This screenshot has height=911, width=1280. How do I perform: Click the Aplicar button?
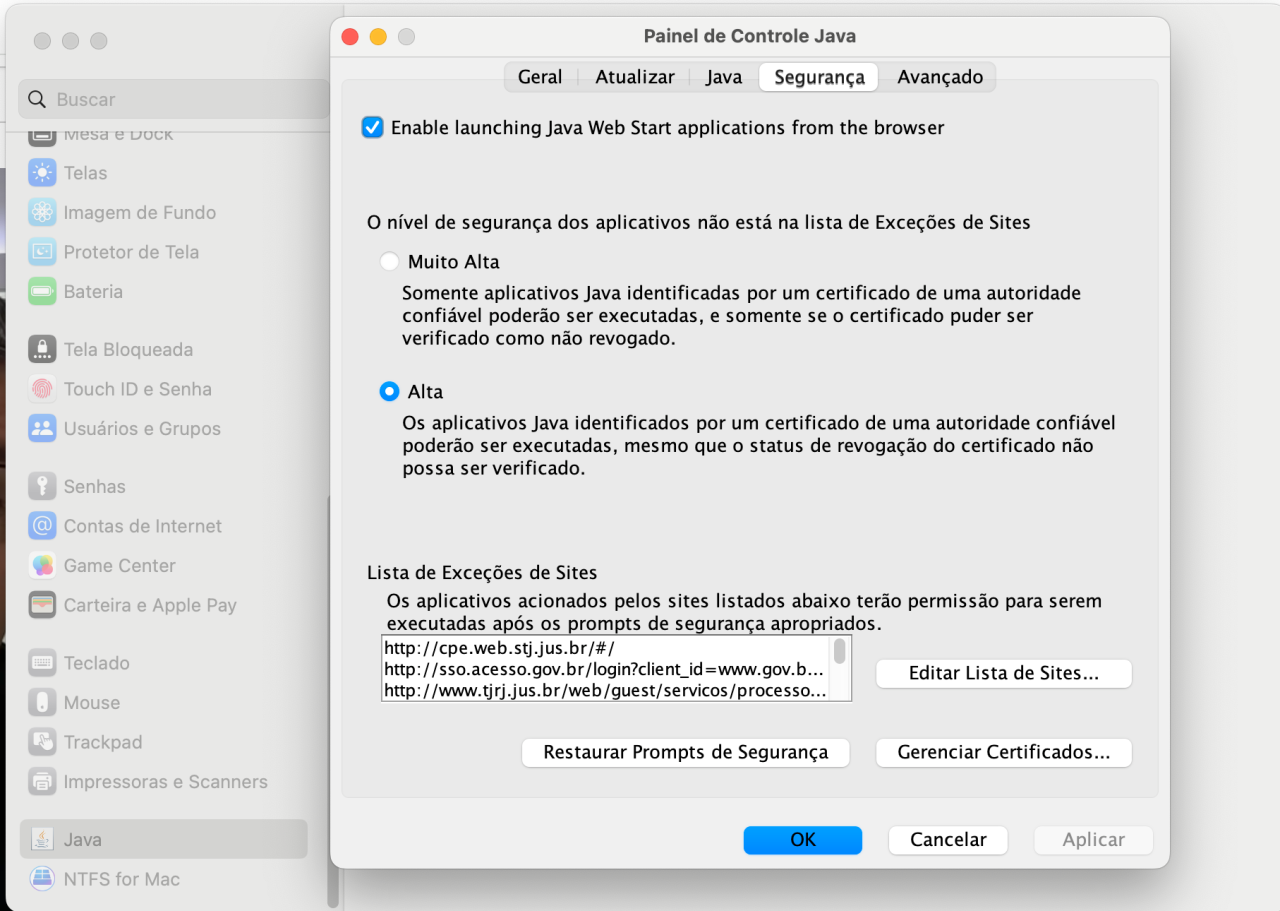click(1094, 840)
